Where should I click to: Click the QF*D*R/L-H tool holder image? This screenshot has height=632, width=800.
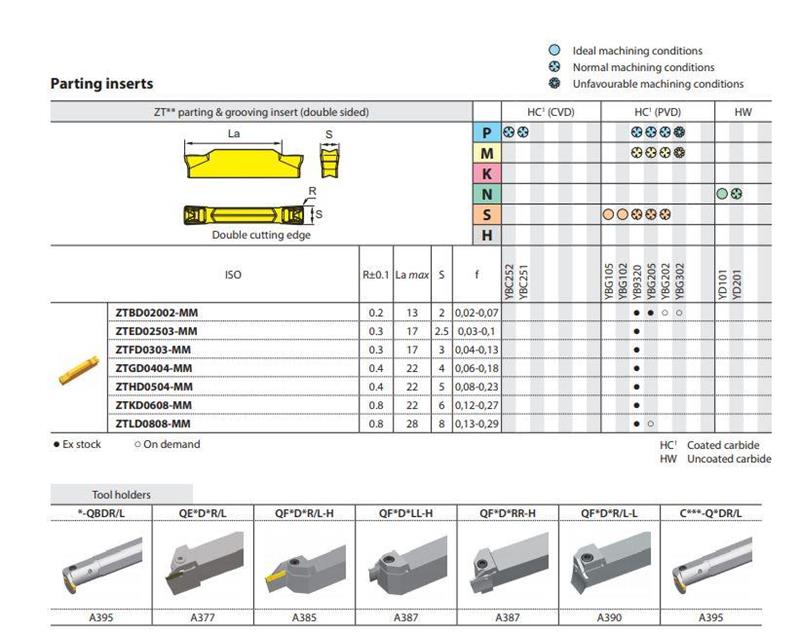[x=300, y=565]
